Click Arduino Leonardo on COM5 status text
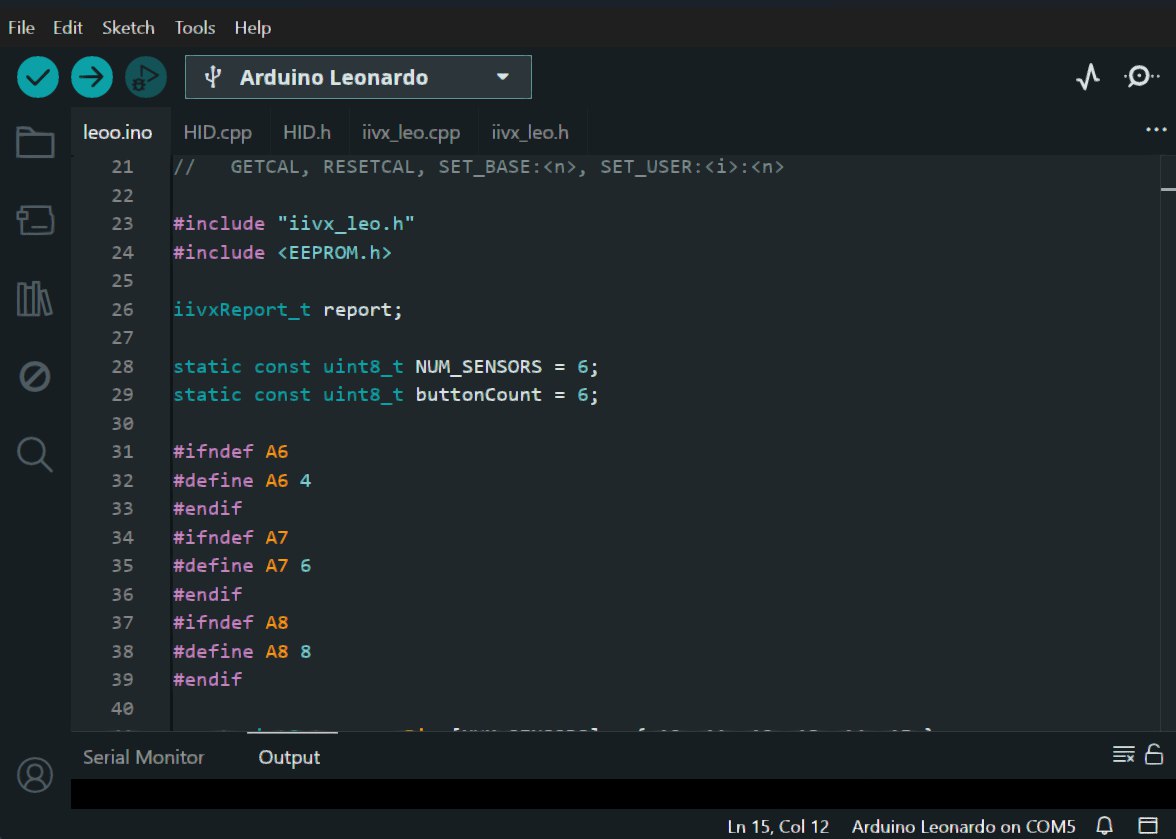This screenshot has height=839, width=1176. click(963, 827)
